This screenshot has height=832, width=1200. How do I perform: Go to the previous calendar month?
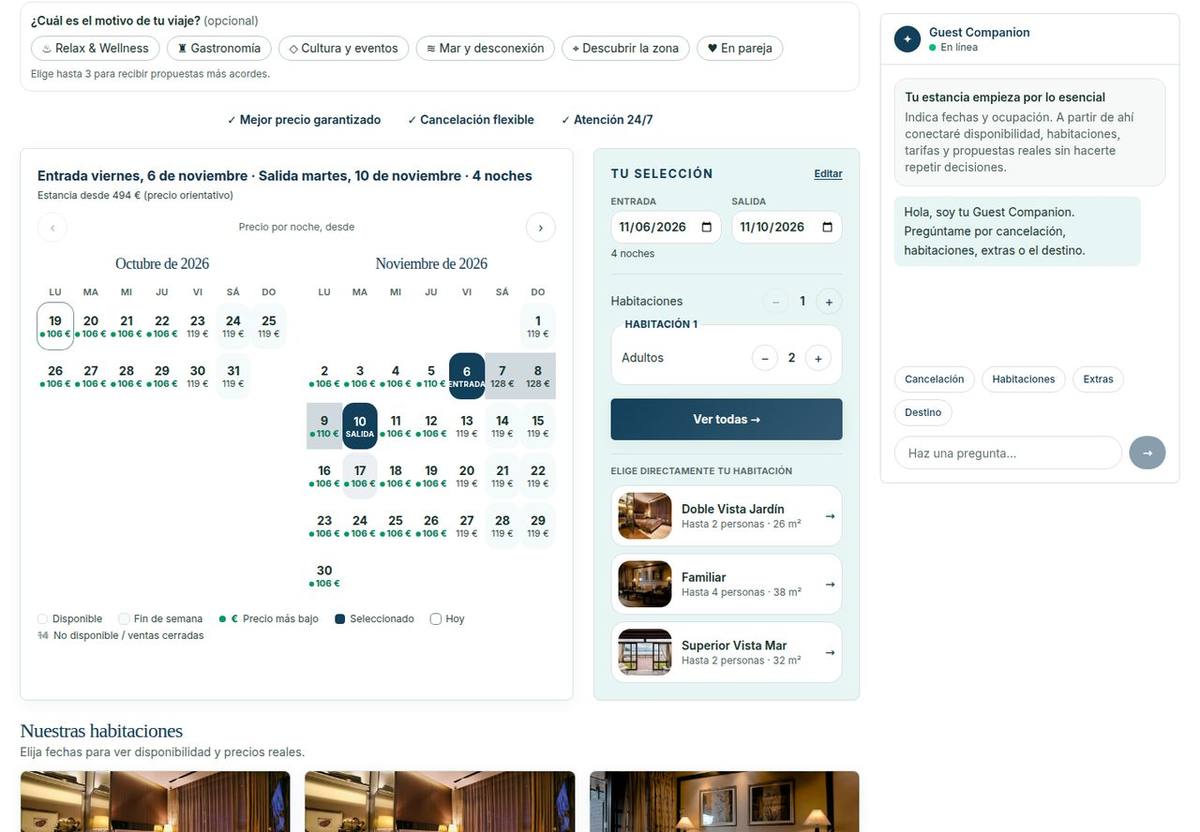pyautogui.click(x=52, y=228)
